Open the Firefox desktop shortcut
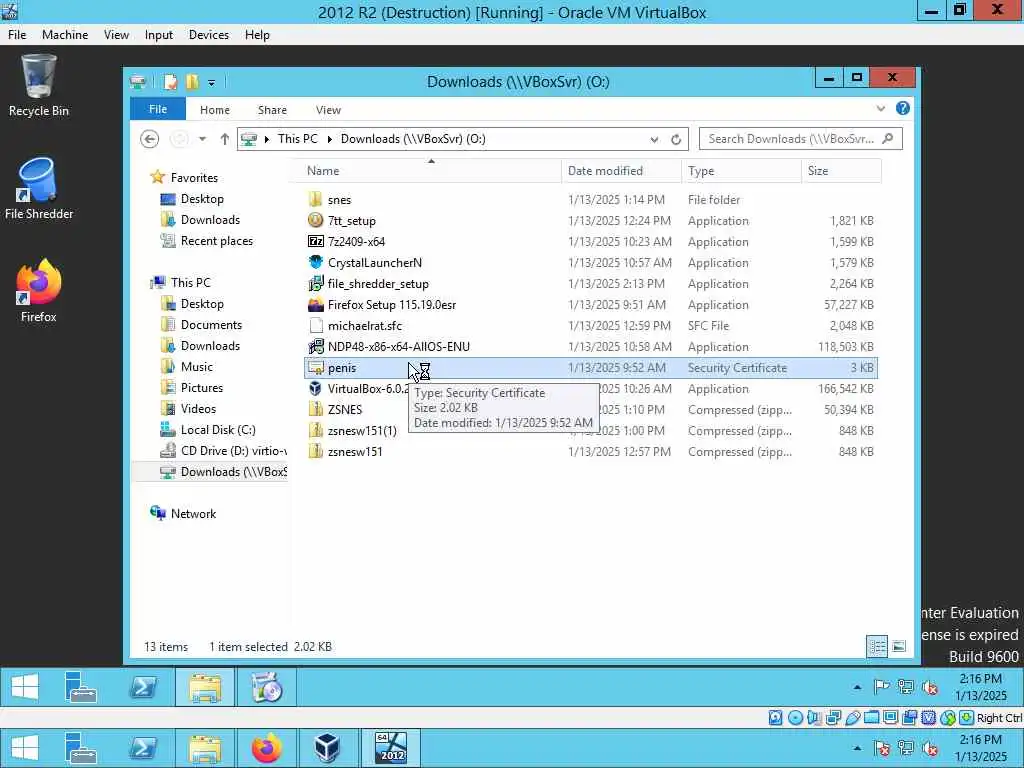Screen dimensions: 1024x768 pos(38,291)
